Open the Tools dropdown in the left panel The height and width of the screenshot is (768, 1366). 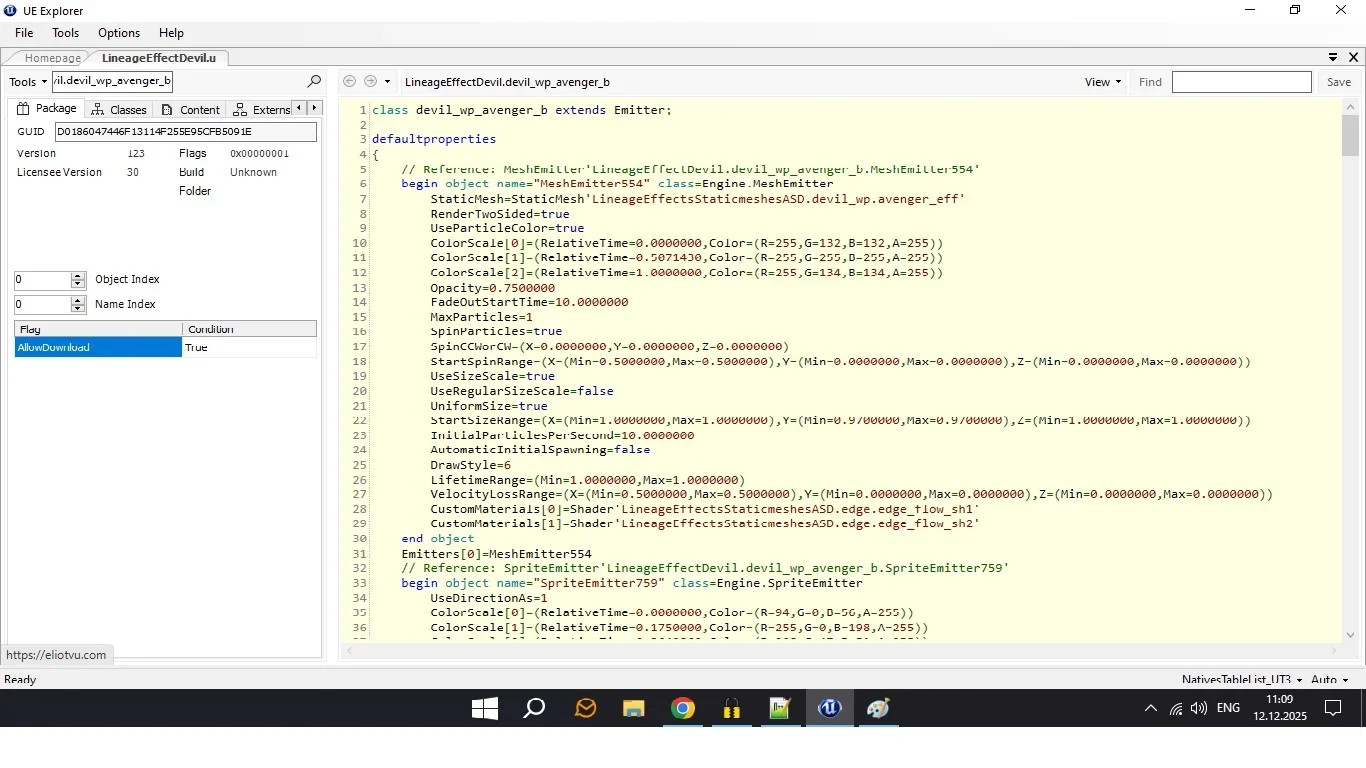point(28,82)
